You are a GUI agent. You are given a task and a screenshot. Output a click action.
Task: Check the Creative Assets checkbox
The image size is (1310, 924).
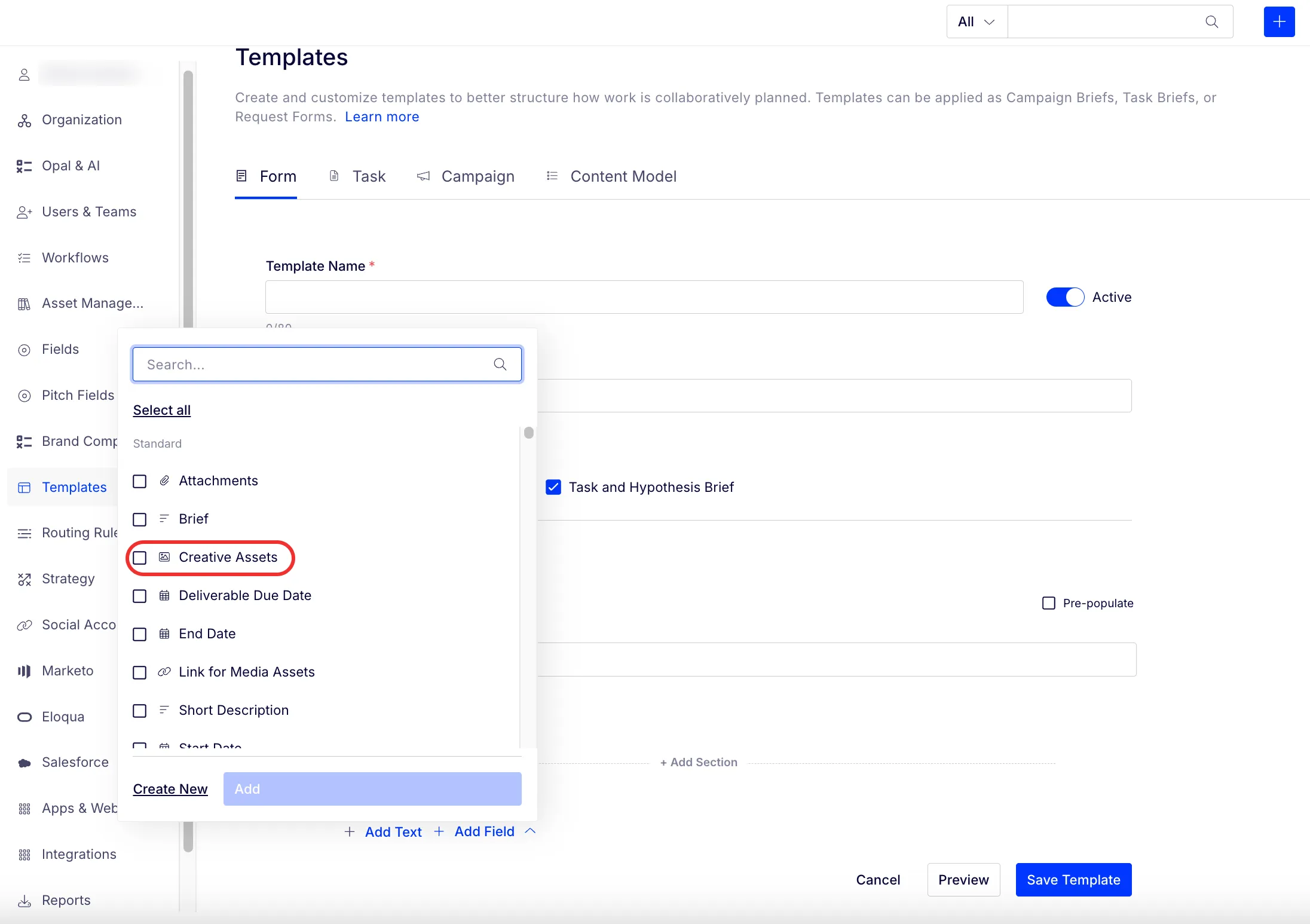point(139,558)
